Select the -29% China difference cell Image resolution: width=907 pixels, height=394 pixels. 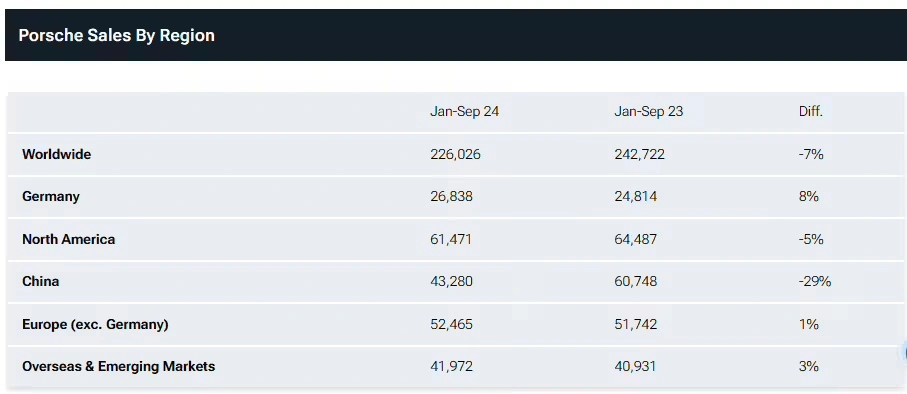coord(814,281)
